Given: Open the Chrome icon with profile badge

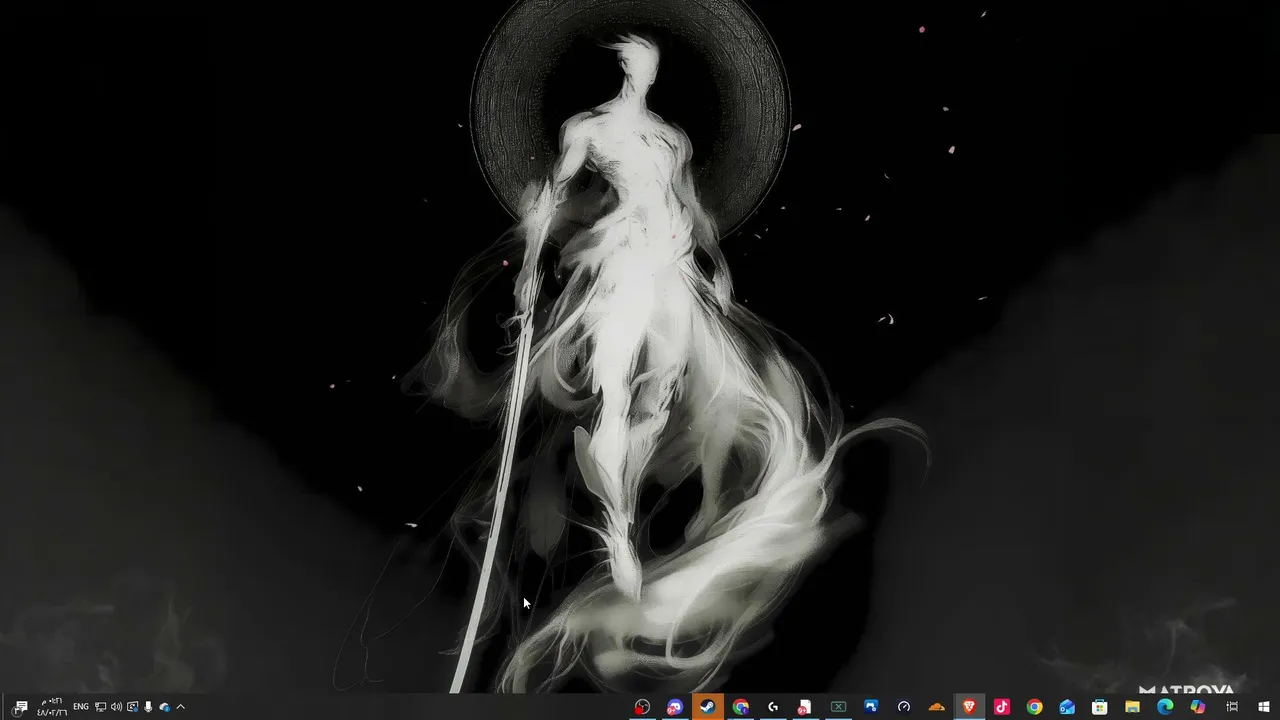Looking at the screenshot, I should [740, 707].
